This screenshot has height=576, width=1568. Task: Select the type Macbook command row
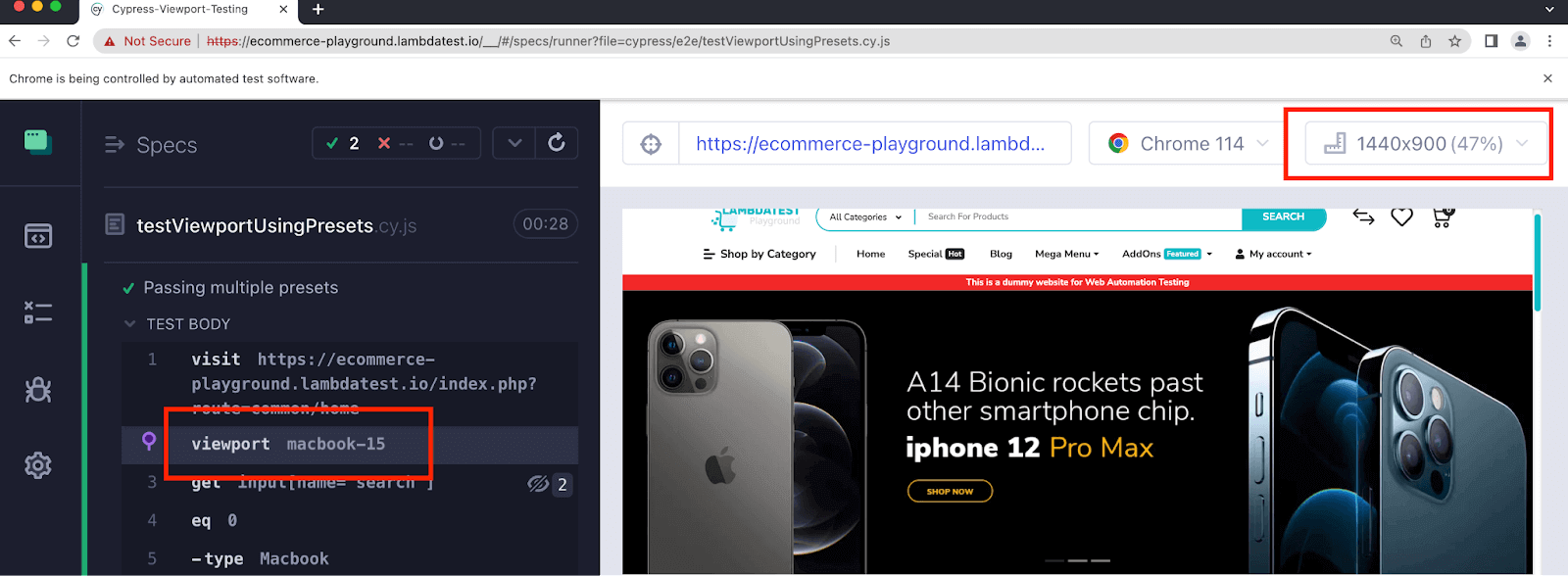click(x=349, y=558)
